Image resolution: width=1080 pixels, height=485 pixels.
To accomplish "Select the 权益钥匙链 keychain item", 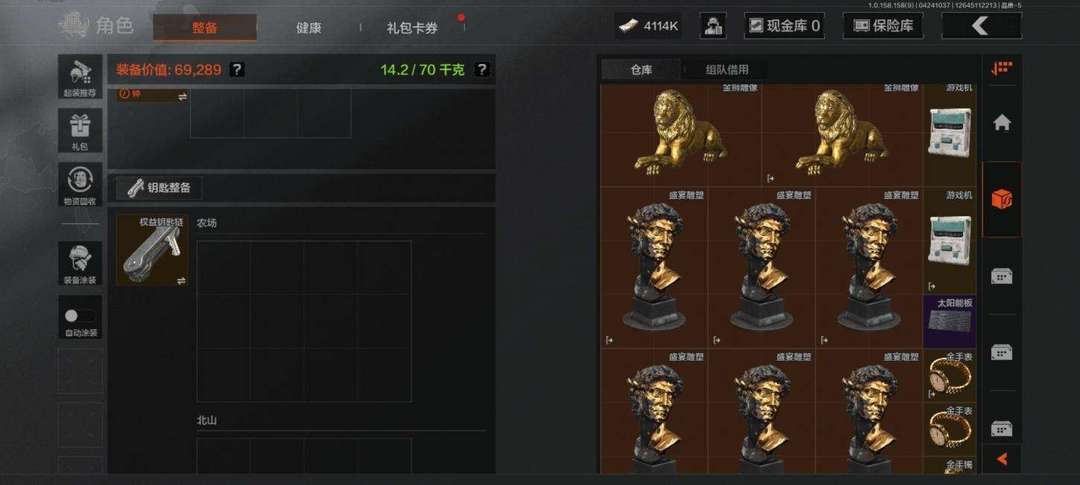I will click(x=152, y=250).
